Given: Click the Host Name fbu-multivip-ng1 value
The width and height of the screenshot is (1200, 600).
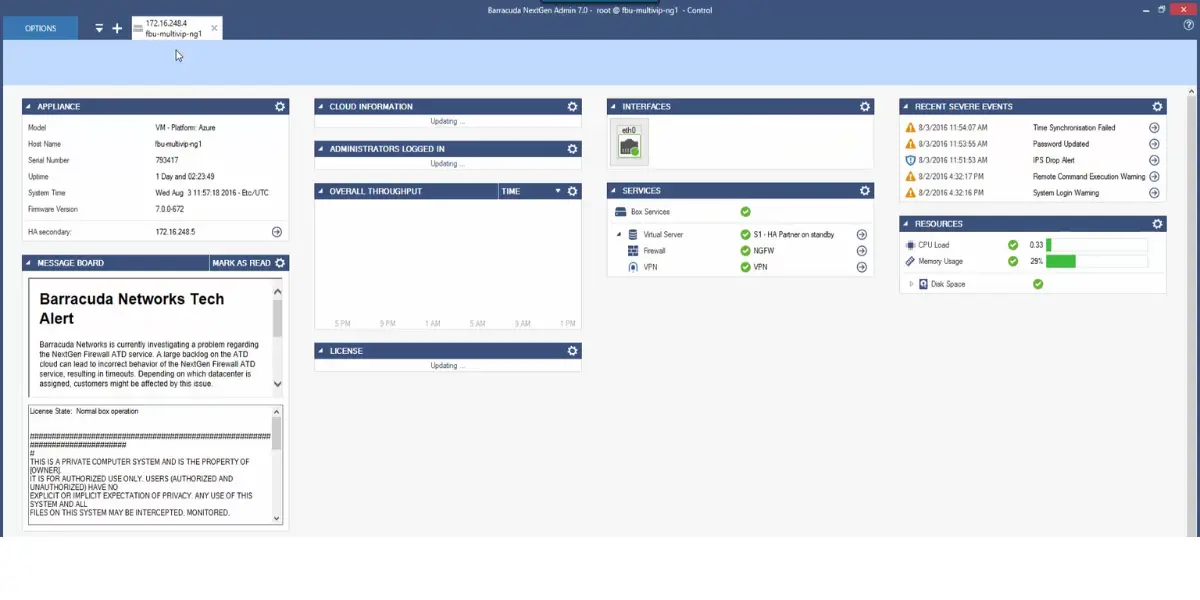Looking at the screenshot, I should click(x=179, y=144).
